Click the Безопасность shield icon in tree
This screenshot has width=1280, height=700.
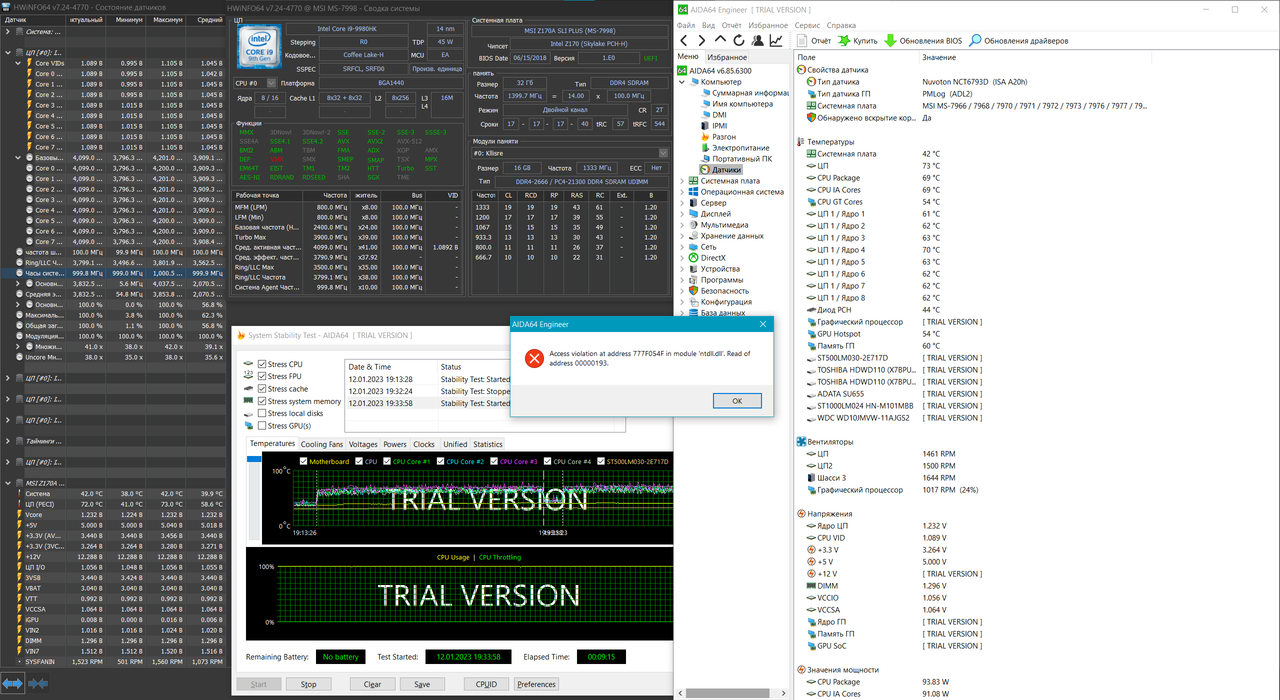click(x=693, y=291)
